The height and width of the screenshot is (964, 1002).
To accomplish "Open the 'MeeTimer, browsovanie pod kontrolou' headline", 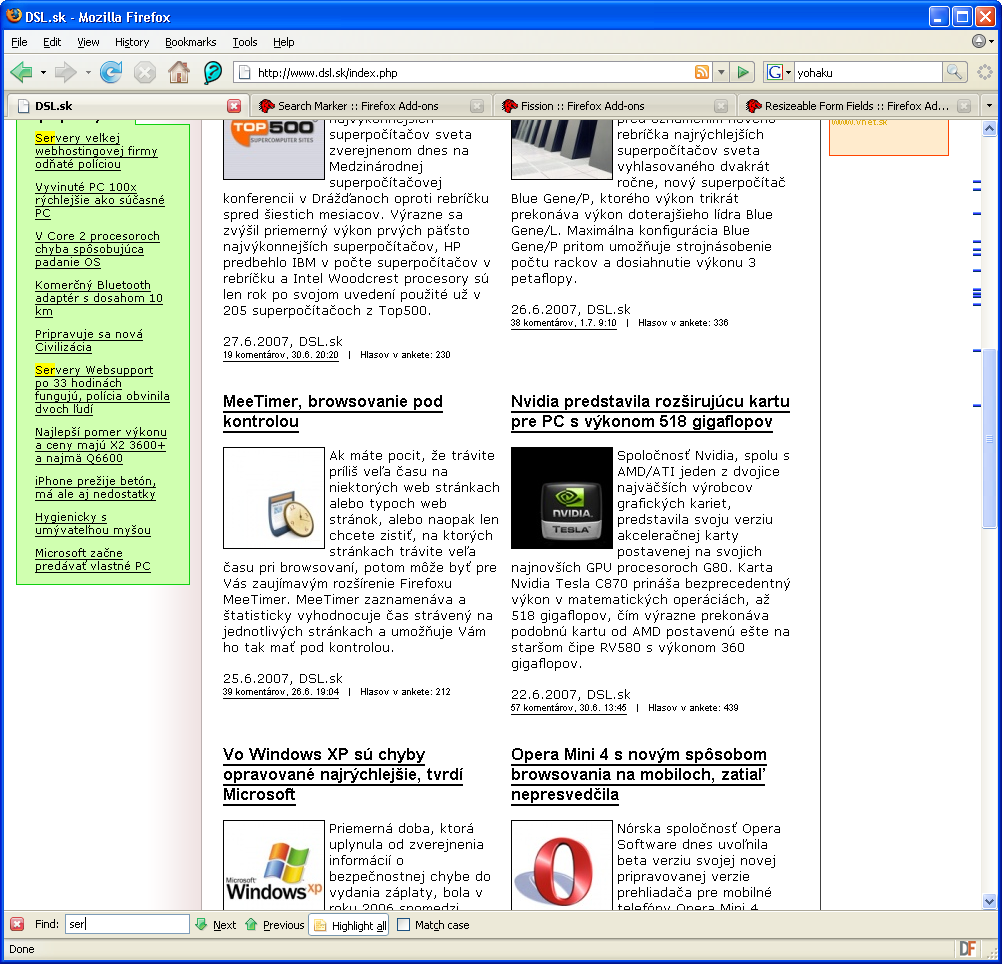I will (x=333, y=411).
